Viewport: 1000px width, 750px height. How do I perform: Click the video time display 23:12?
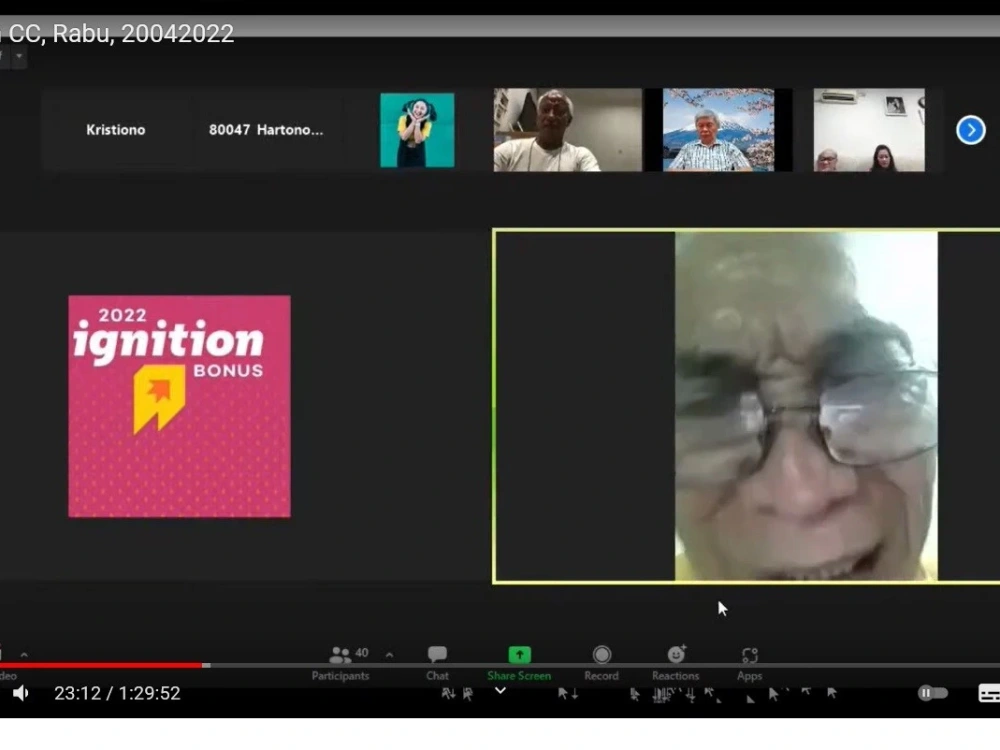point(117,693)
